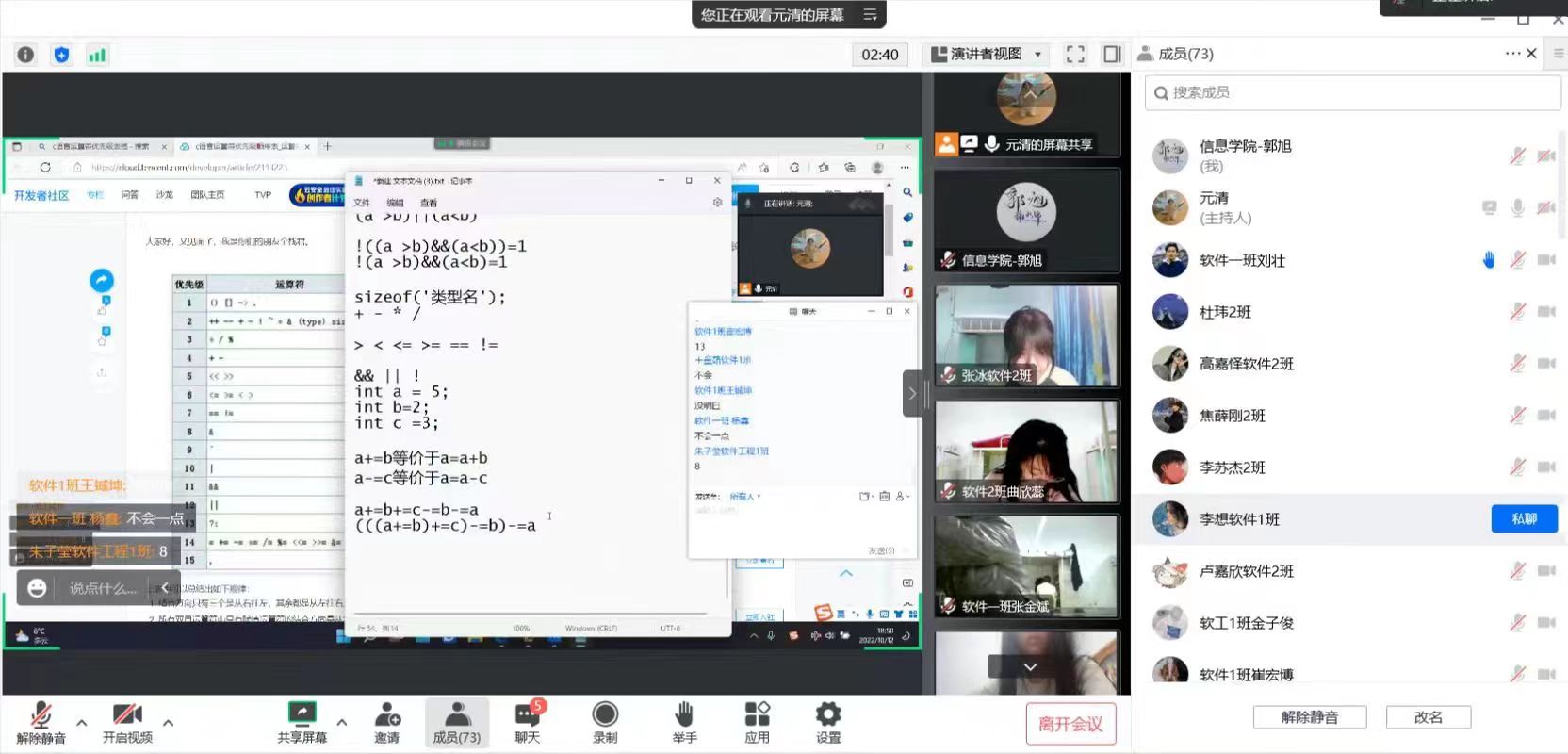The width and height of the screenshot is (1568, 754).
Task: Start recording with the 录制 icon
Action: point(605,722)
